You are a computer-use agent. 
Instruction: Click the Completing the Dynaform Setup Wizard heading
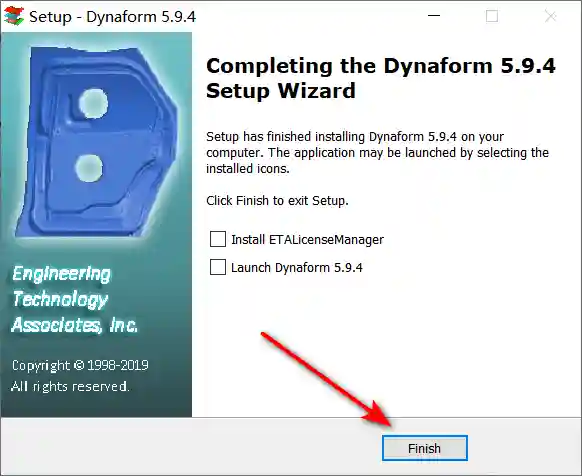[380, 78]
